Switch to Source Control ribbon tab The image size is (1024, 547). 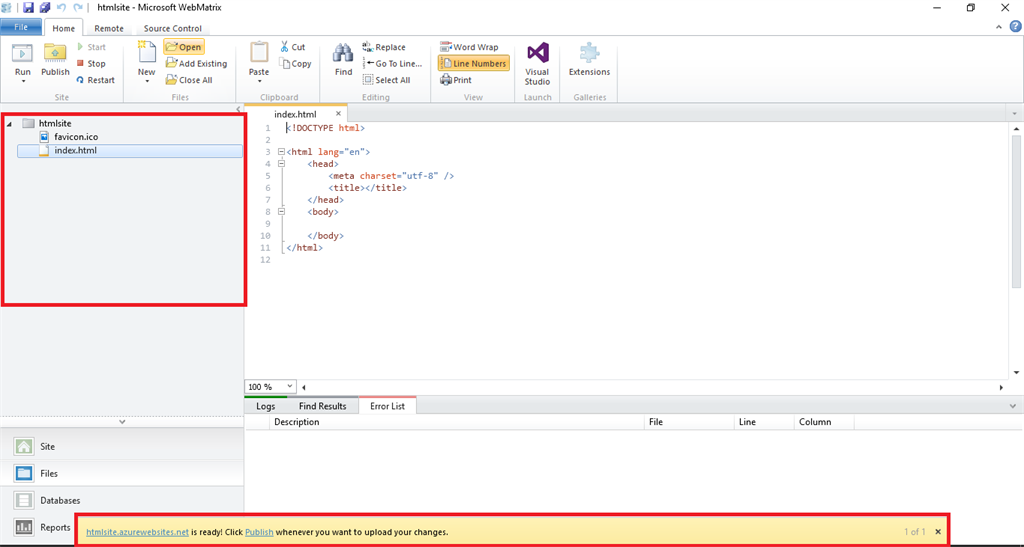tap(172, 28)
